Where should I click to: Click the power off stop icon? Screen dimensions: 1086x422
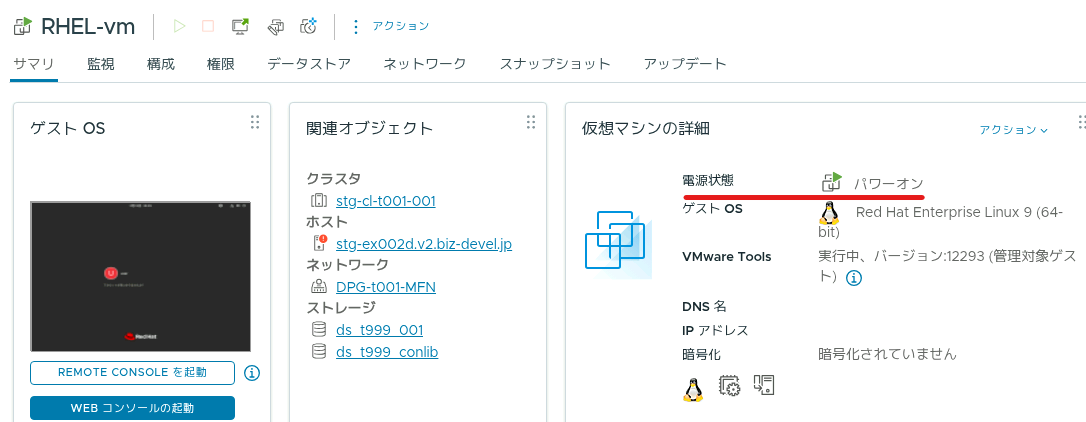(208, 26)
